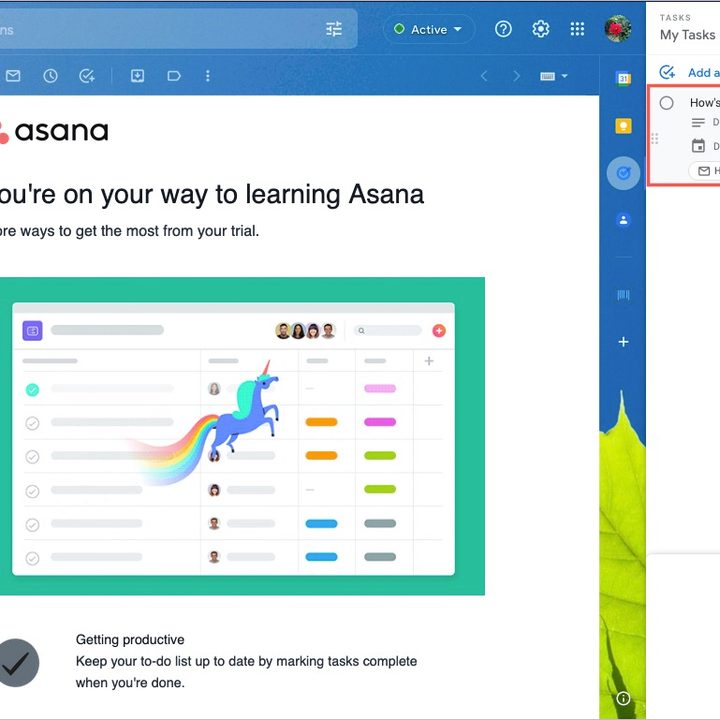Click the Getting productive heading text
720x720 pixels.
(130, 639)
